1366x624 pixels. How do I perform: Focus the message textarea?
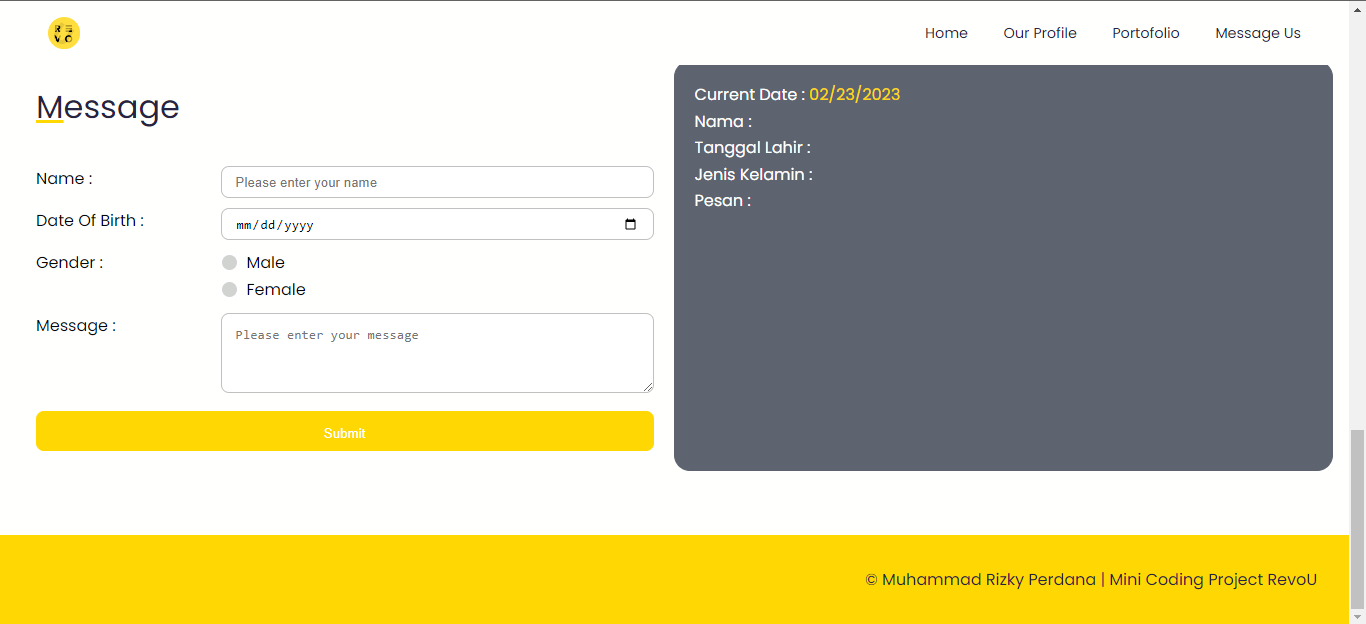437,352
